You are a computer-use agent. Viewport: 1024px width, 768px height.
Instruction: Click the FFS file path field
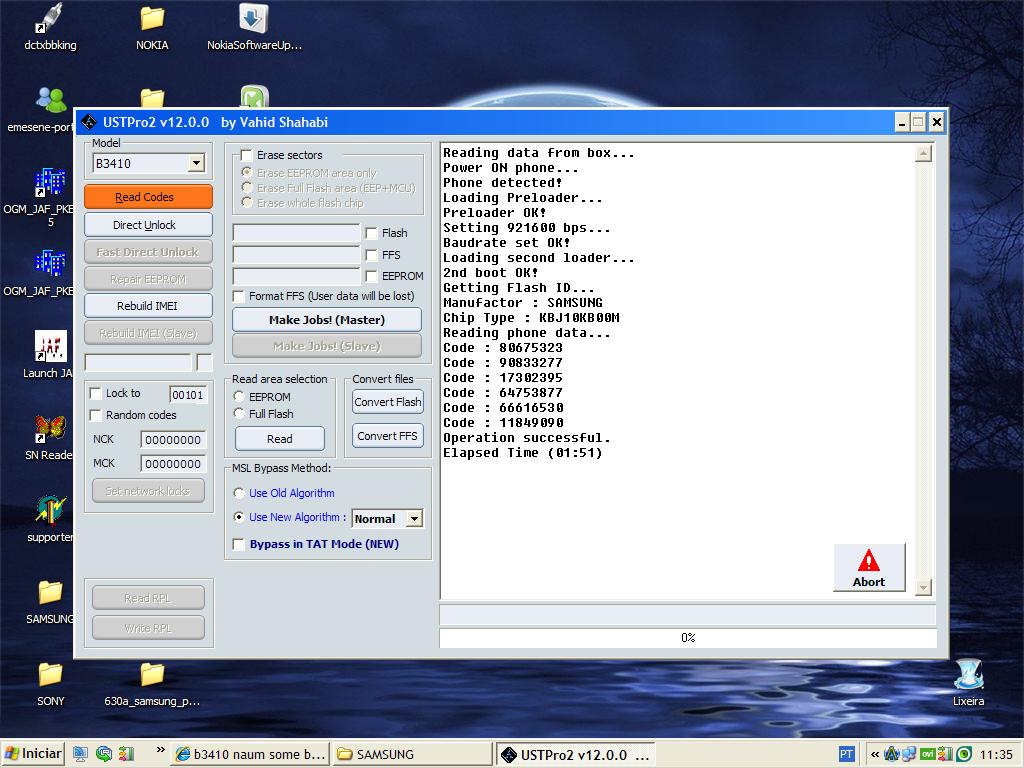(x=296, y=255)
